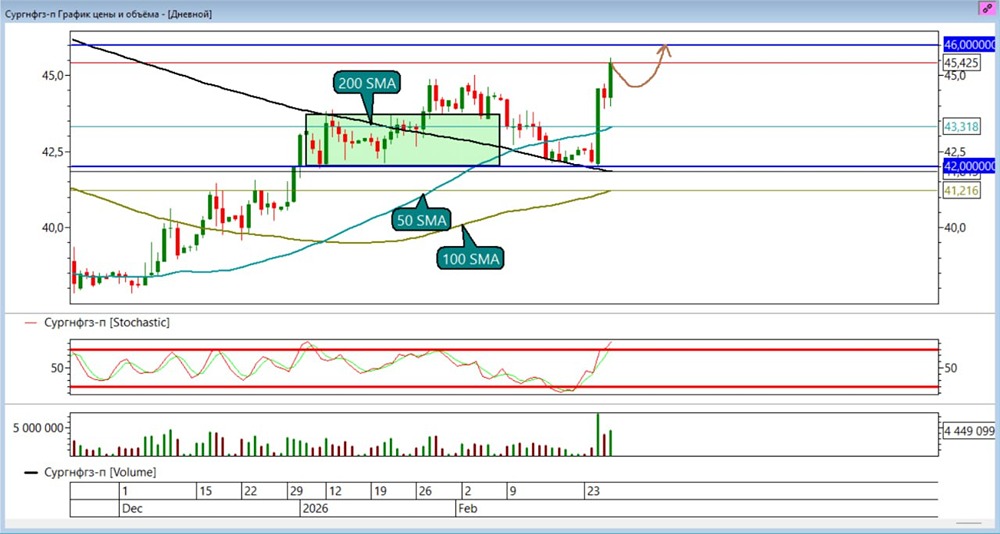Click the 45,425 last price label
This screenshot has height=534, width=1000.
tap(961, 63)
